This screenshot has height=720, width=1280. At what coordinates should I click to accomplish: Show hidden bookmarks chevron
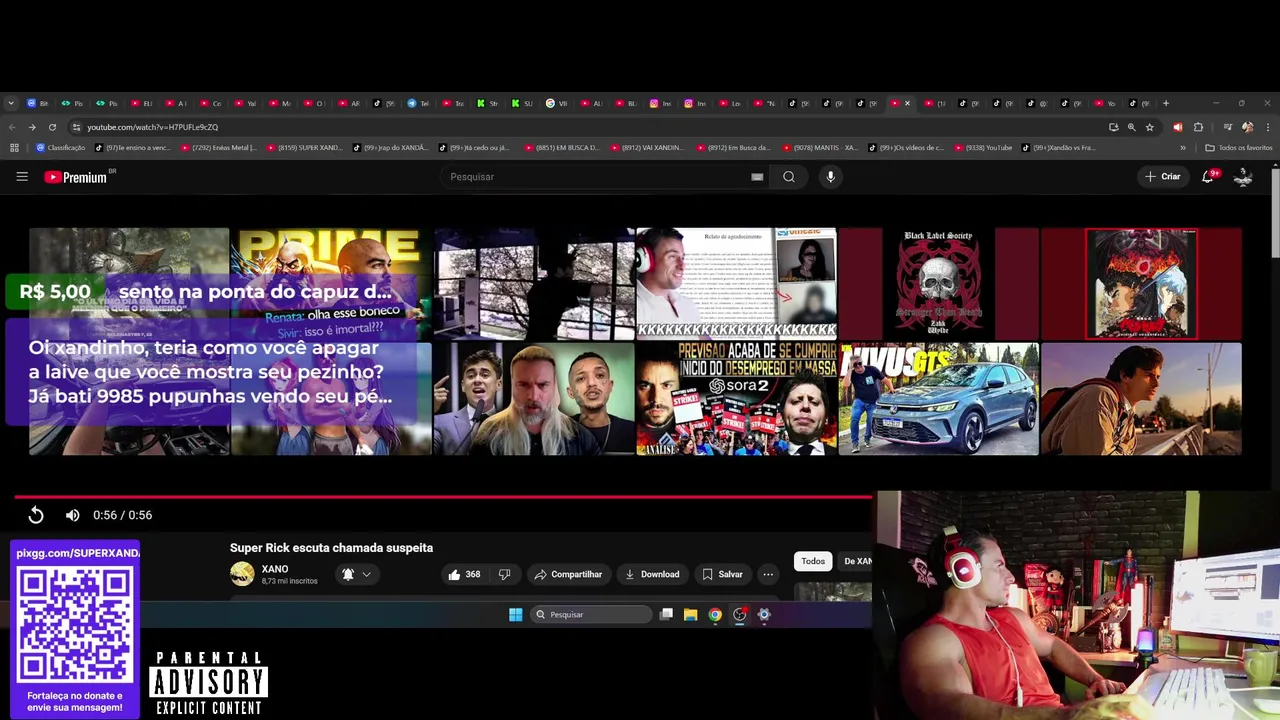coord(1183,148)
